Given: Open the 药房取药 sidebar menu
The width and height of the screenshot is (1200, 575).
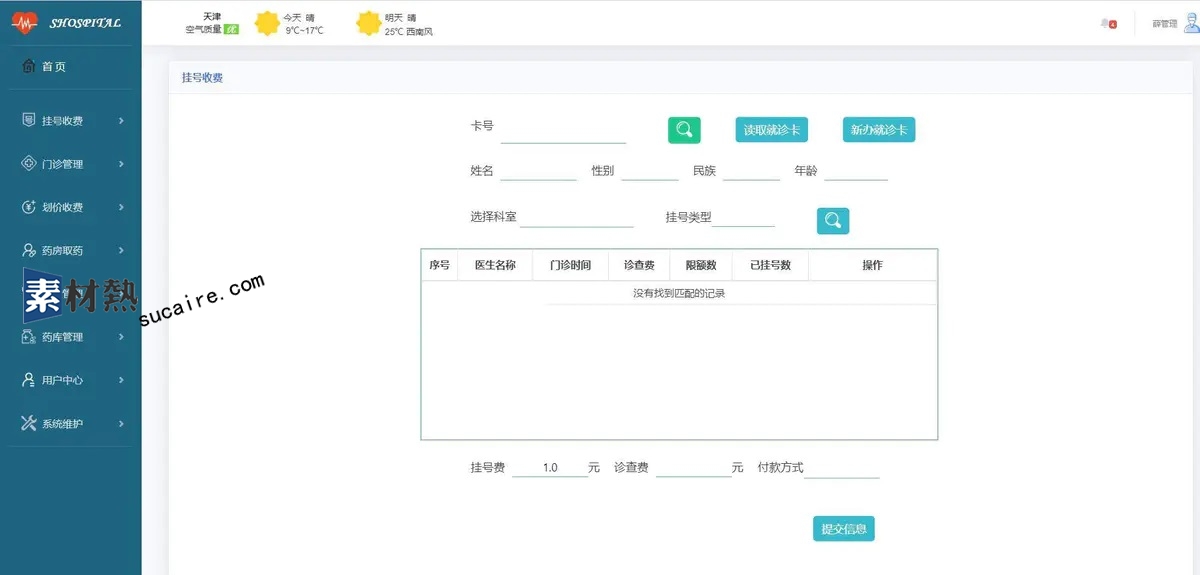Looking at the screenshot, I should (70, 251).
